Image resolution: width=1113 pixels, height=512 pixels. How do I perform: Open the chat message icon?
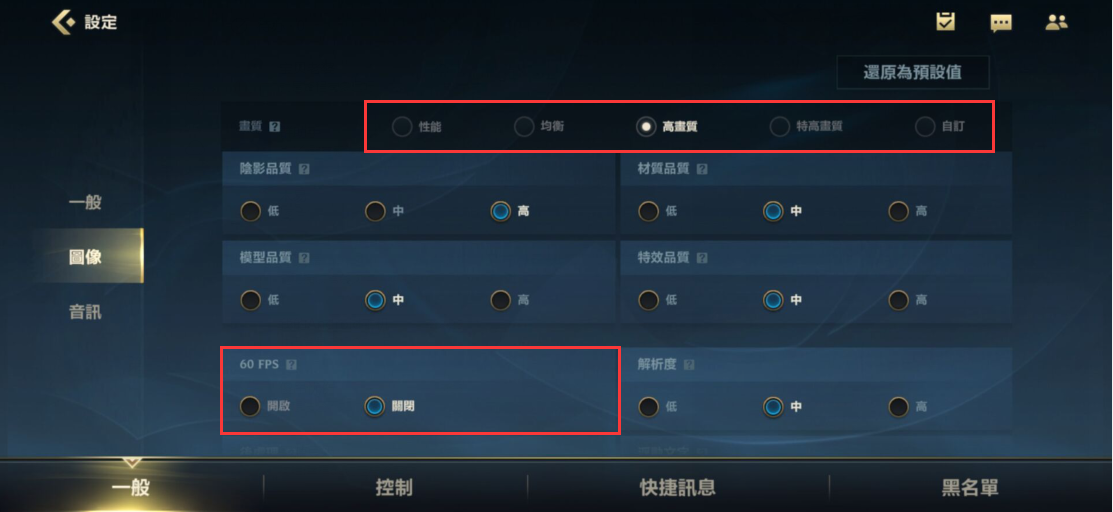(1001, 23)
